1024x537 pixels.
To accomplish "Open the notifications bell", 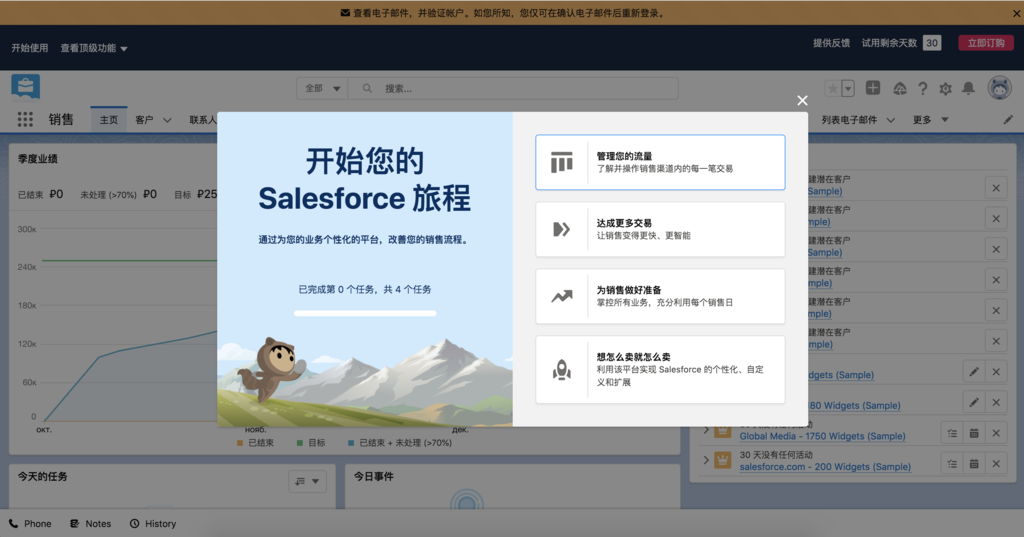I will click(x=968, y=88).
